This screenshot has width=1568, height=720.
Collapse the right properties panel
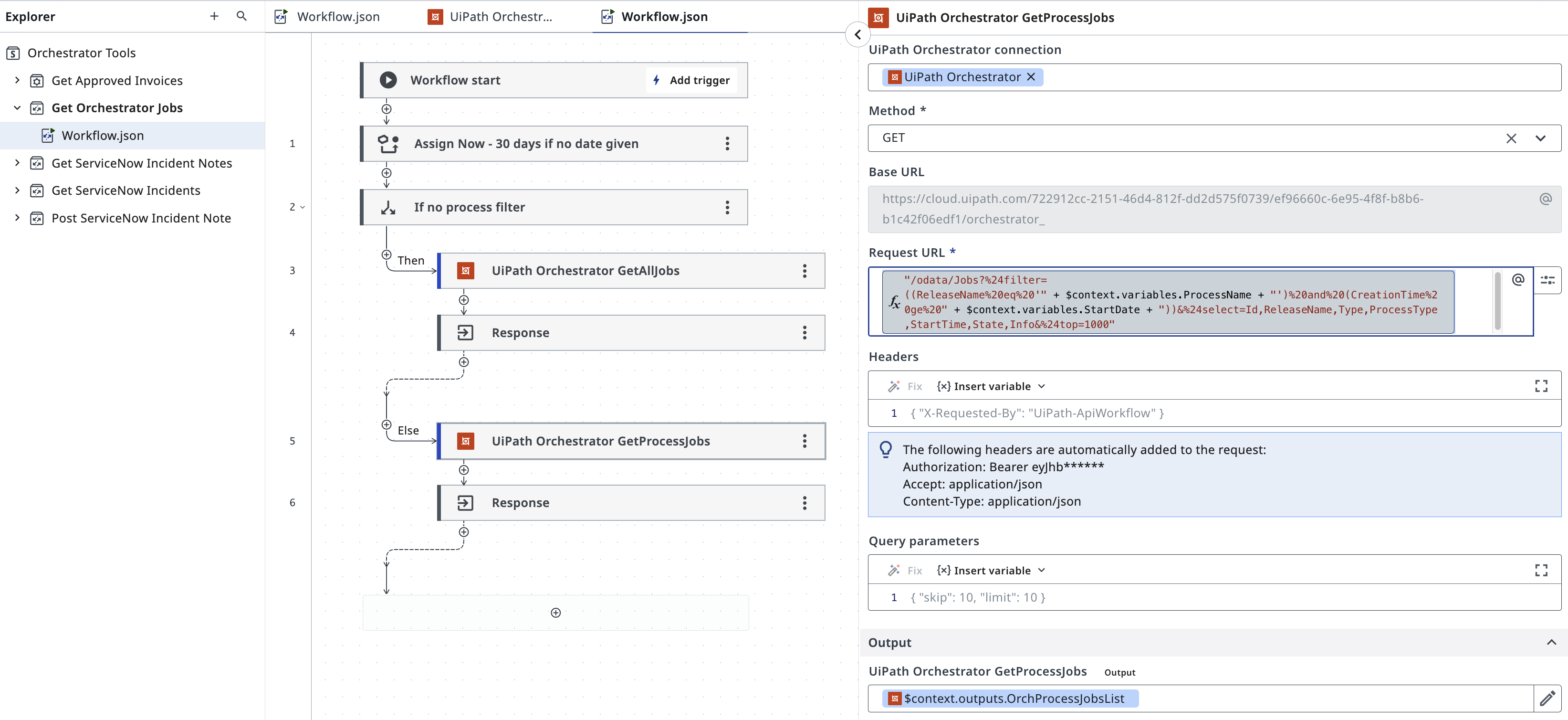point(857,35)
